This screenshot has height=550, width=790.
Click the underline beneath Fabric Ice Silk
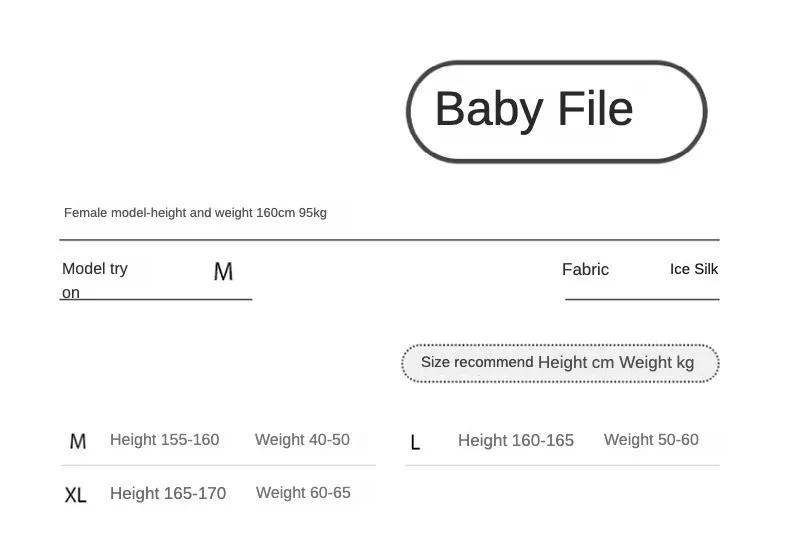[642, 299]
